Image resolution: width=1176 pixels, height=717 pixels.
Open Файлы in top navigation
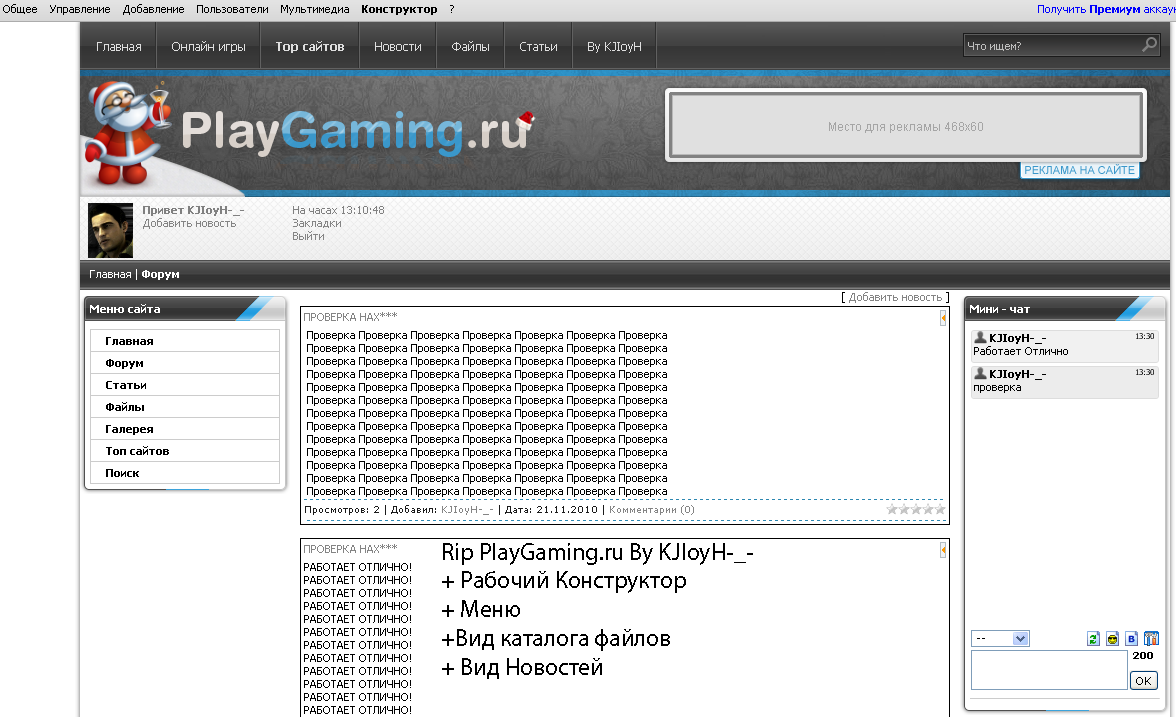[470, 46]
